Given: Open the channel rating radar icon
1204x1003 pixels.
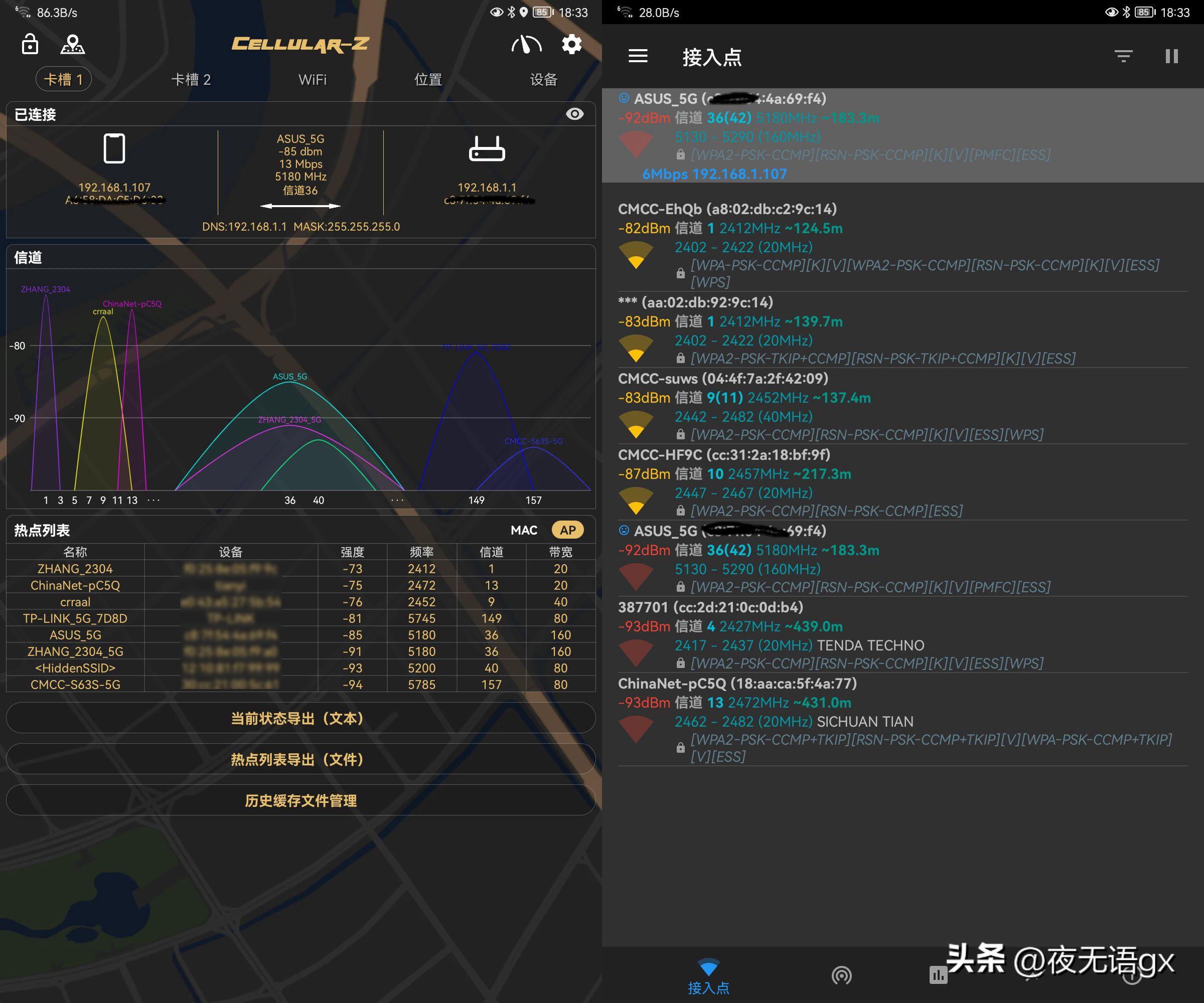Looking at the screenshot, I should pos(841,975).
